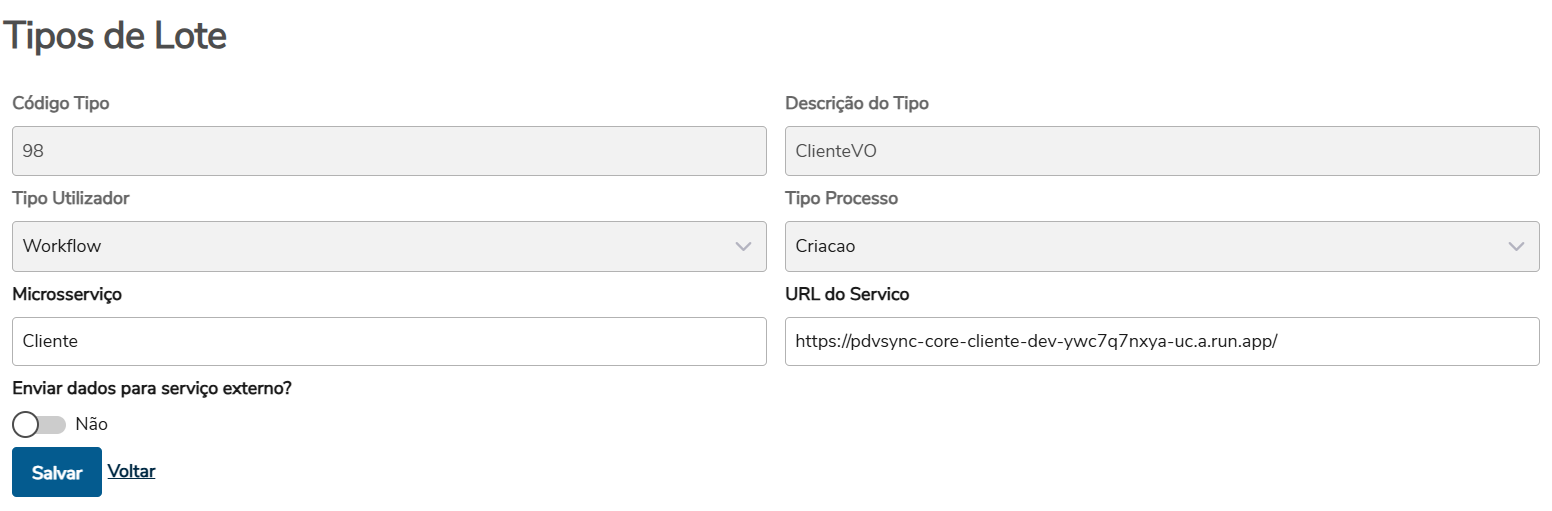Click the "Descrição do Tipo" label text
Viewport: 1552px width, 511px height.
pos(857,103)
